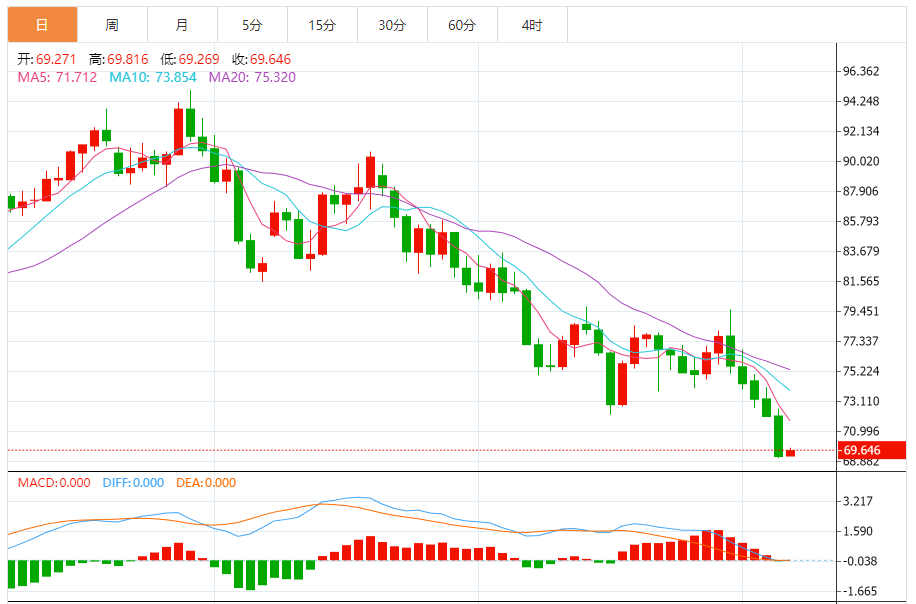Click the 81.565 price axis label
This screenshot has width=916, height=604.
click(x=861, y=281)
